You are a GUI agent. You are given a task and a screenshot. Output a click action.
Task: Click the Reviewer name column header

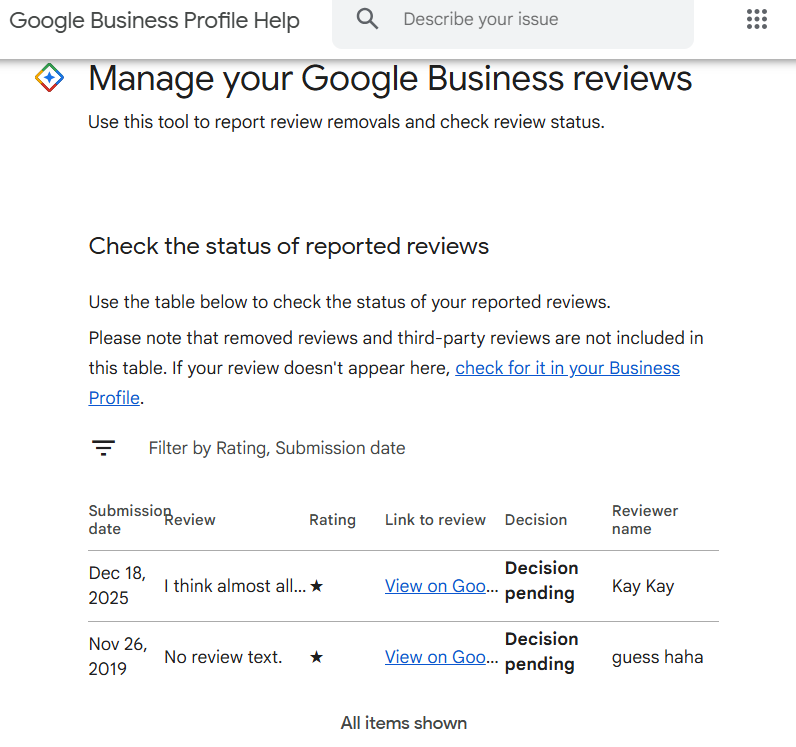point(645,519)
